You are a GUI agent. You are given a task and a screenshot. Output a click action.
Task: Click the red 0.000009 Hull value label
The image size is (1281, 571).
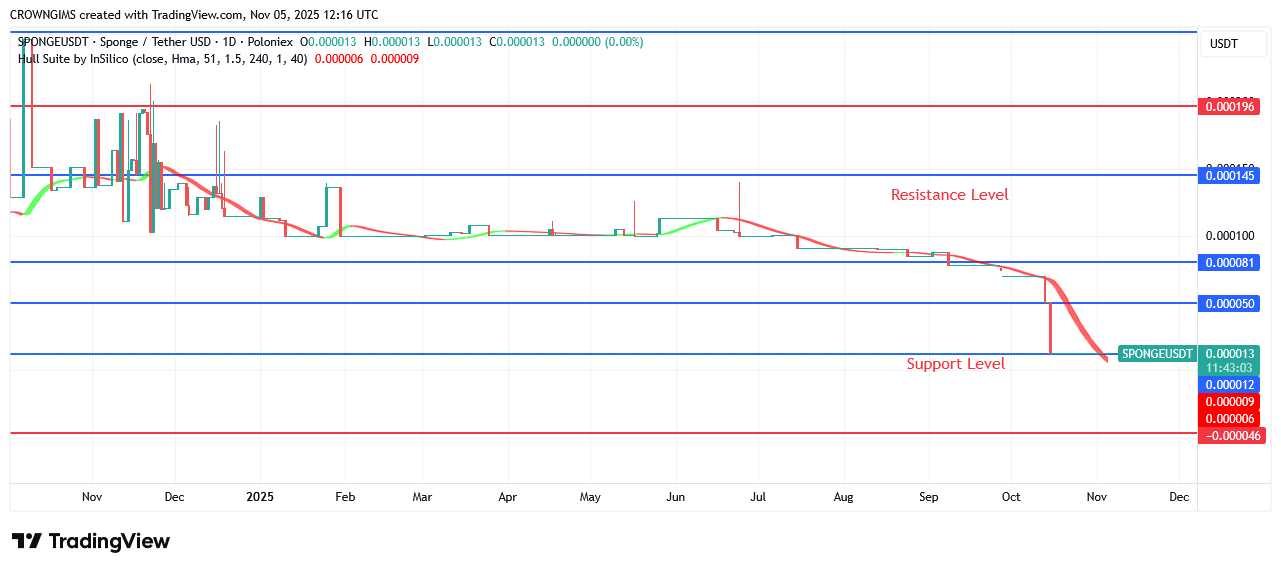(1230, 402)
